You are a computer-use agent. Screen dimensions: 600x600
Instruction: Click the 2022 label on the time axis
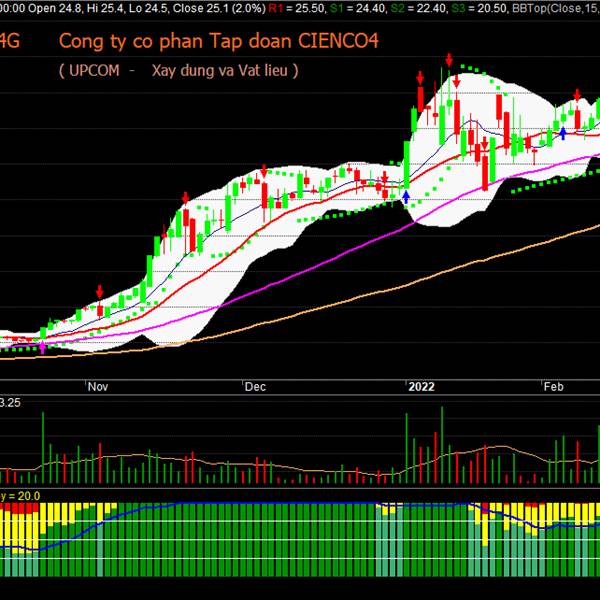coord(421,386)
